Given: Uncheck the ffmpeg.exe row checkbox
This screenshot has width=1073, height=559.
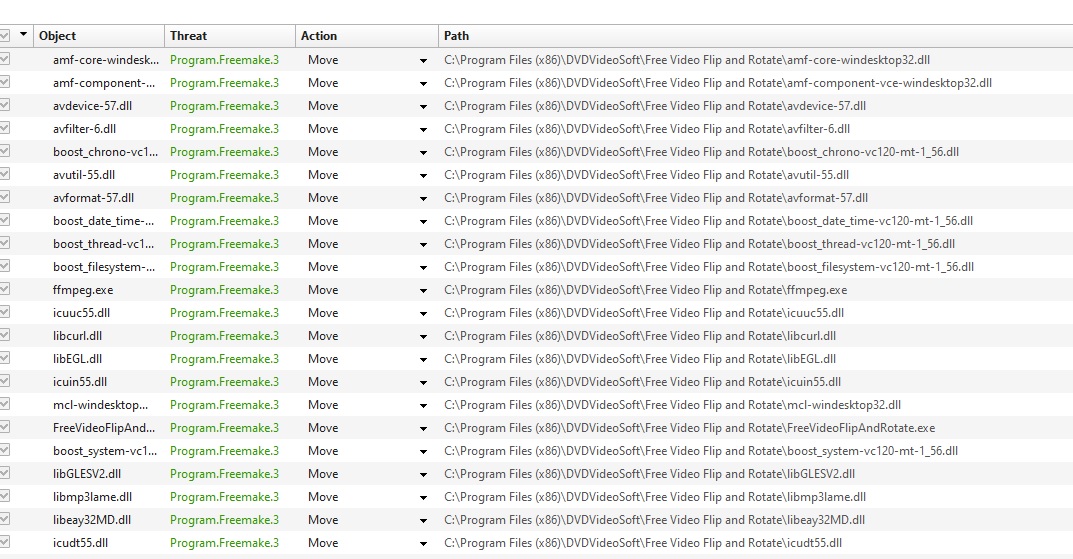Looking at the screenshot, I should 6,289.
